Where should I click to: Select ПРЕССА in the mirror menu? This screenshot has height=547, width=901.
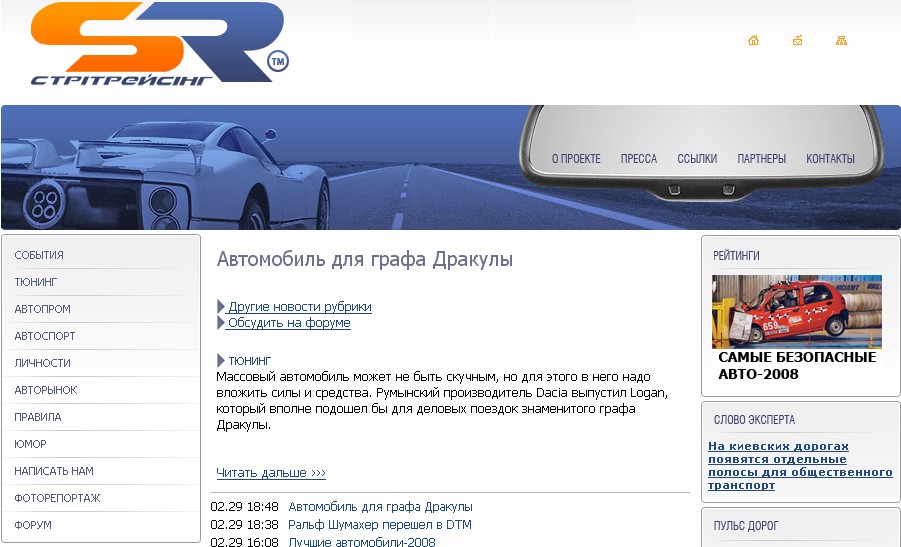click(638, 159)
